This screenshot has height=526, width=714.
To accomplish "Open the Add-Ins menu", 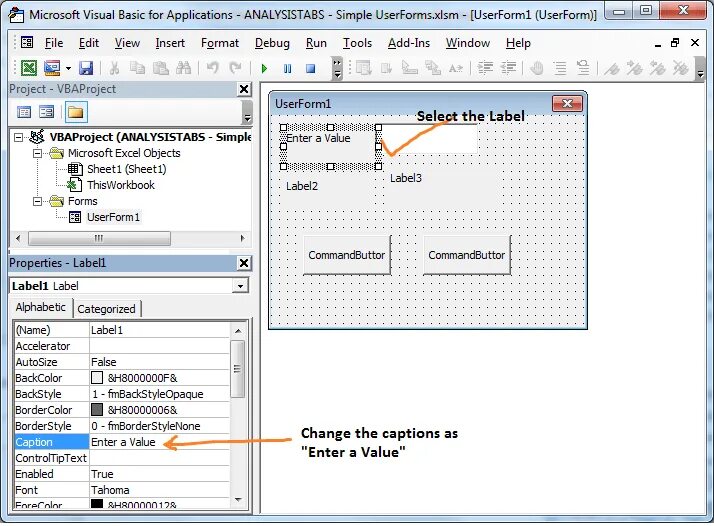I will point(409,43).
